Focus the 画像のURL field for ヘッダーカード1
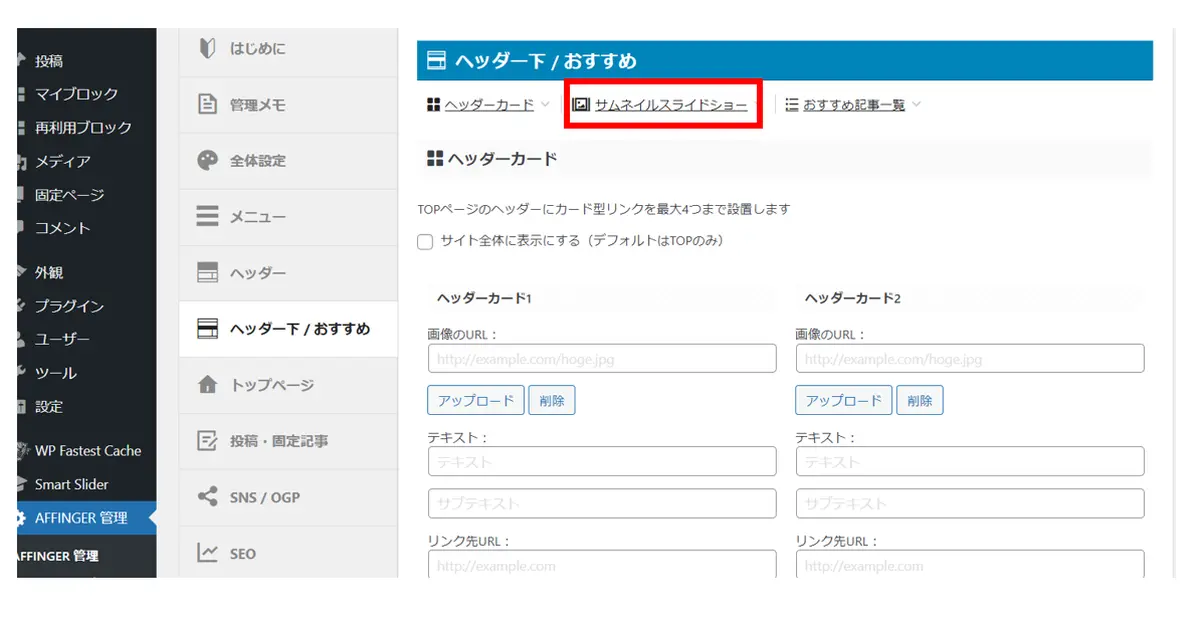 pyautogui.click(x=602, y=359)
